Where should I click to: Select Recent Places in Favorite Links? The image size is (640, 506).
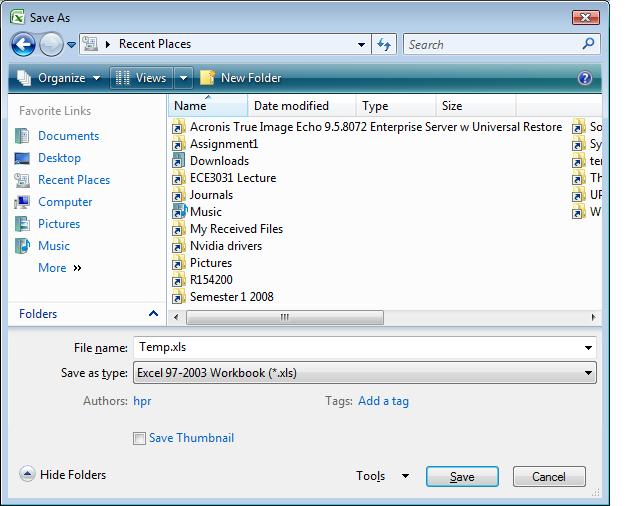click(74, 180)
